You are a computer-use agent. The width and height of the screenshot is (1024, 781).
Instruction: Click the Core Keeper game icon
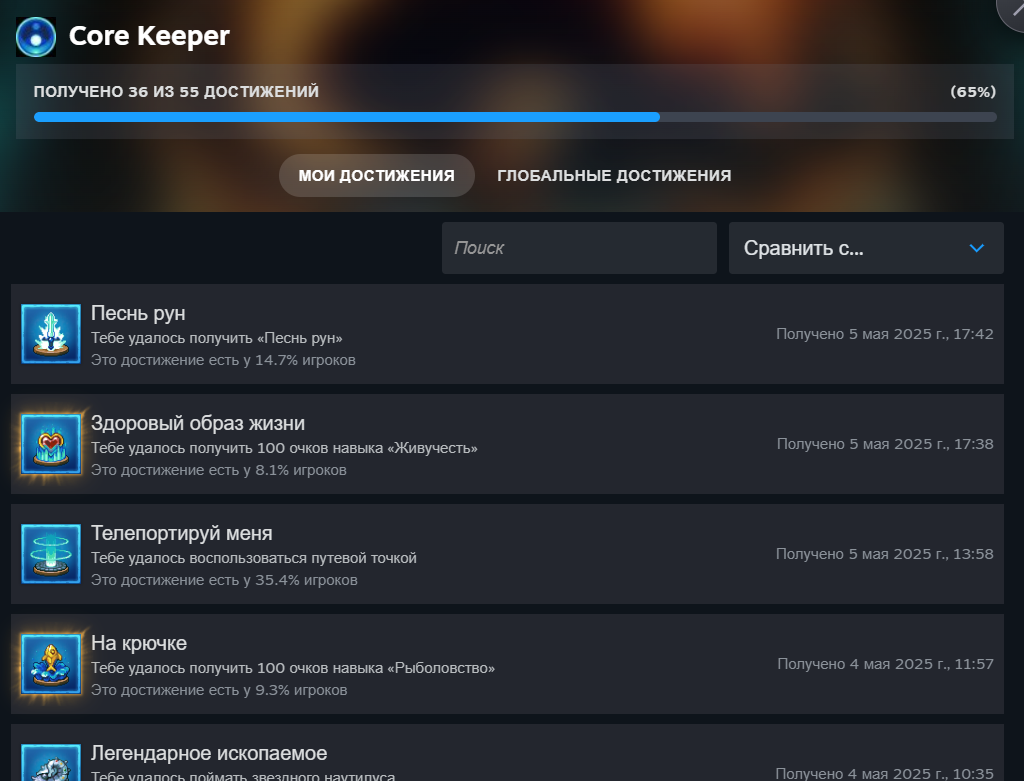click(x=36, y=37)
